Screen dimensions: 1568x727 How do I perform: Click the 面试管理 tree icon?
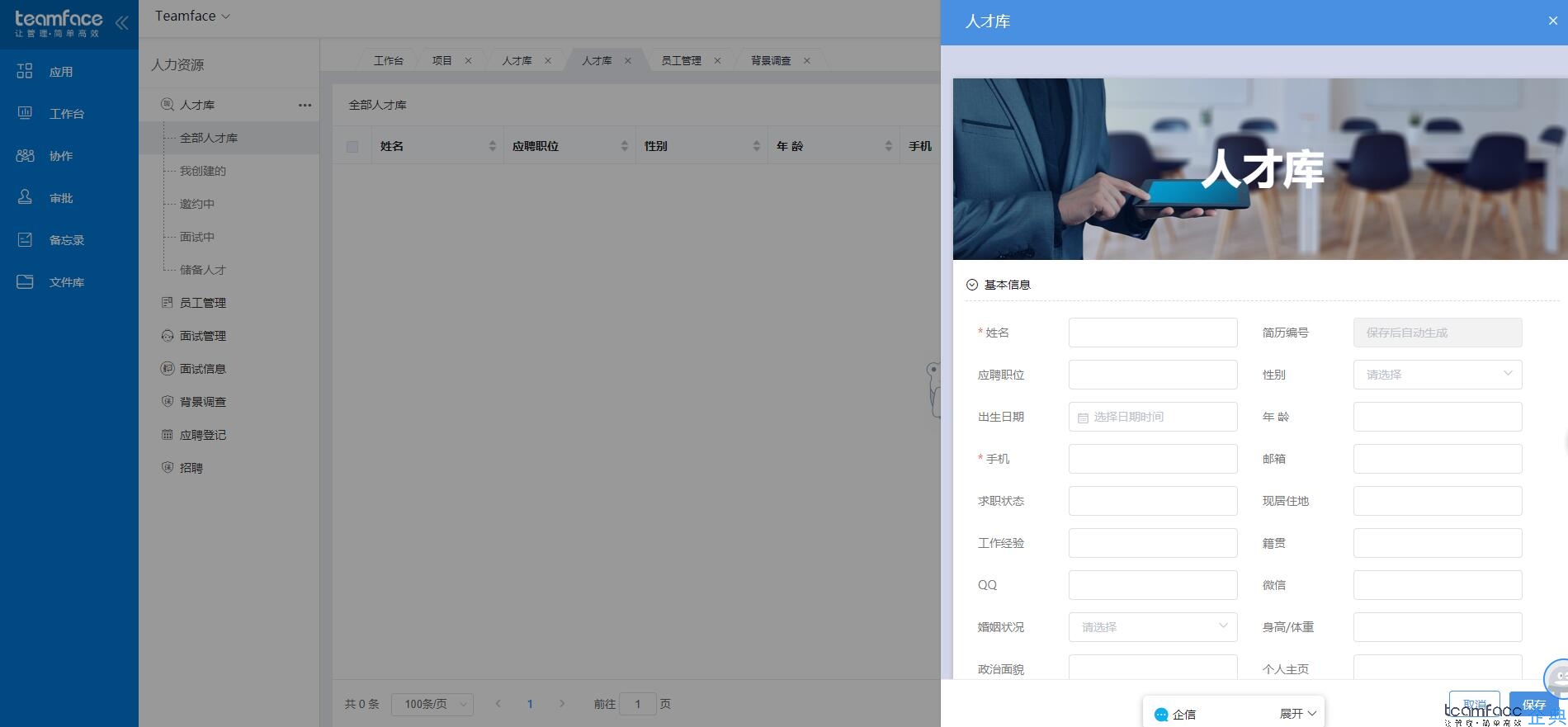coord(167,335)
